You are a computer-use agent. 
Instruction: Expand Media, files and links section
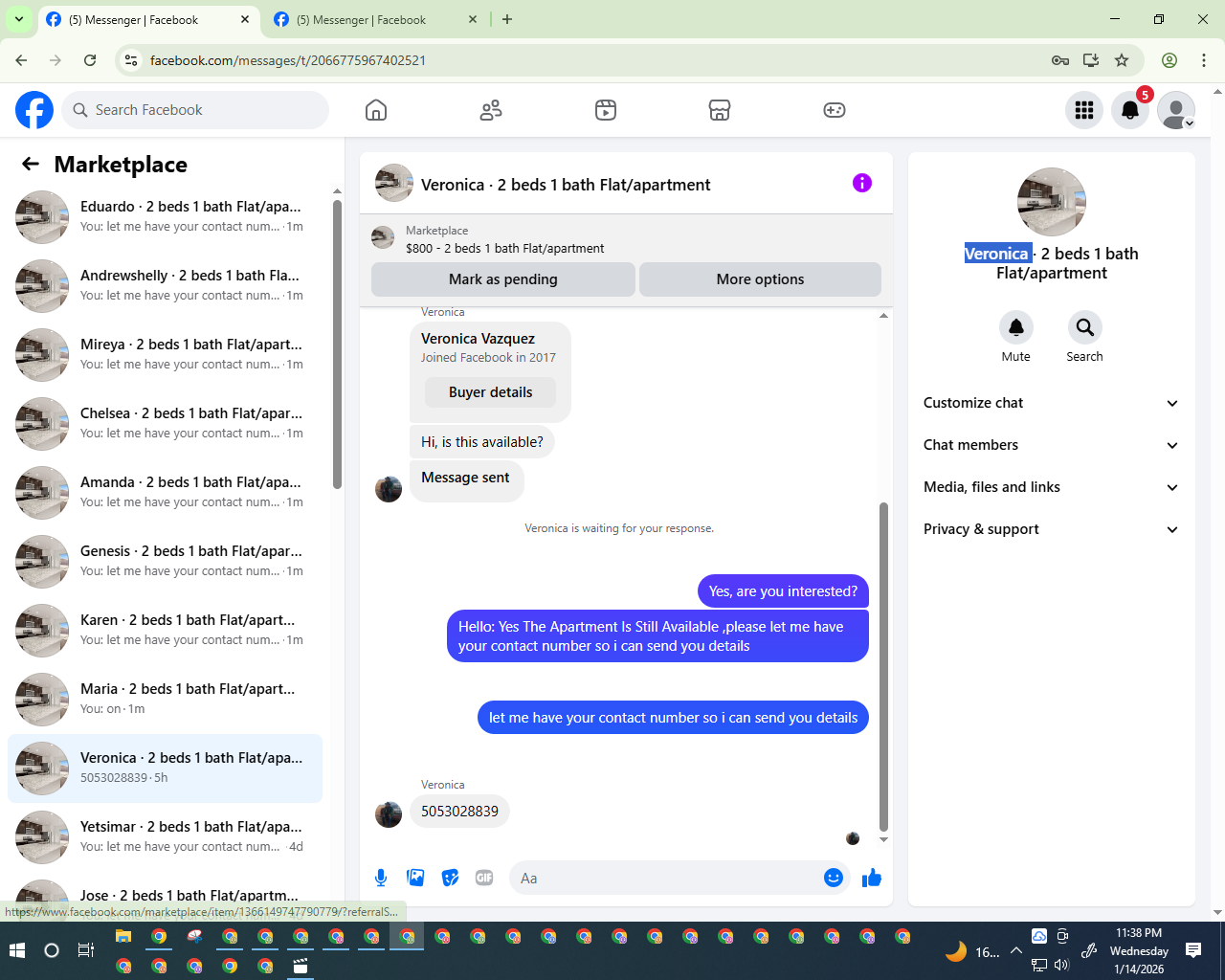(1051, 487)
